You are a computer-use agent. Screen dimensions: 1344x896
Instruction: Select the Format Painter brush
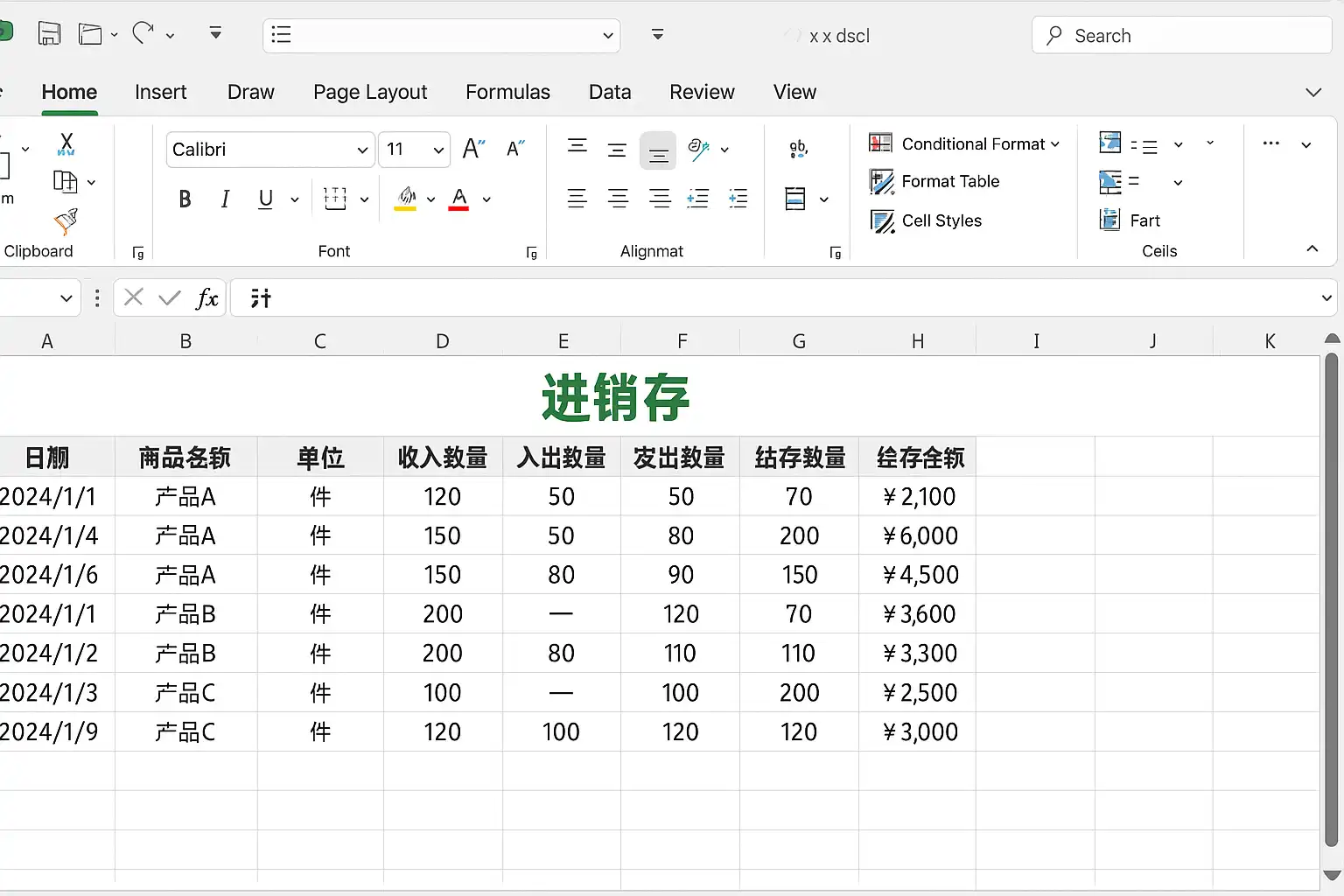[66, 221]
